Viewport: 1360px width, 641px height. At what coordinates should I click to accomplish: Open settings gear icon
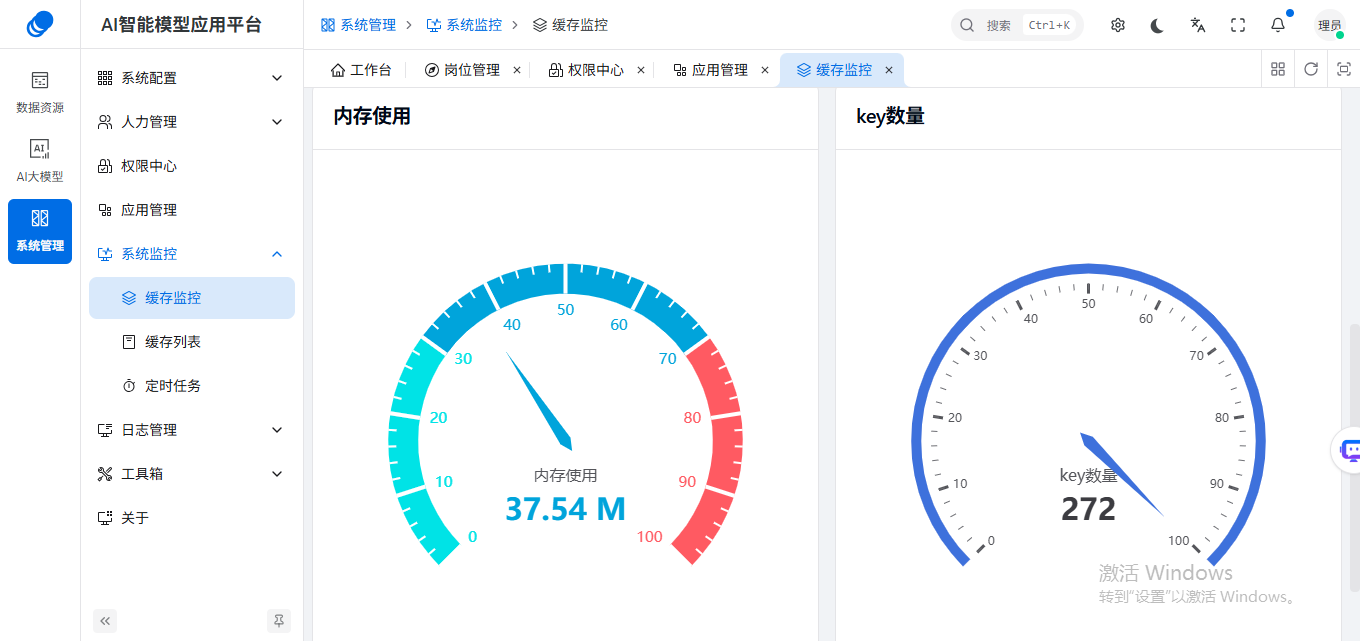[x=1118, y=25]
